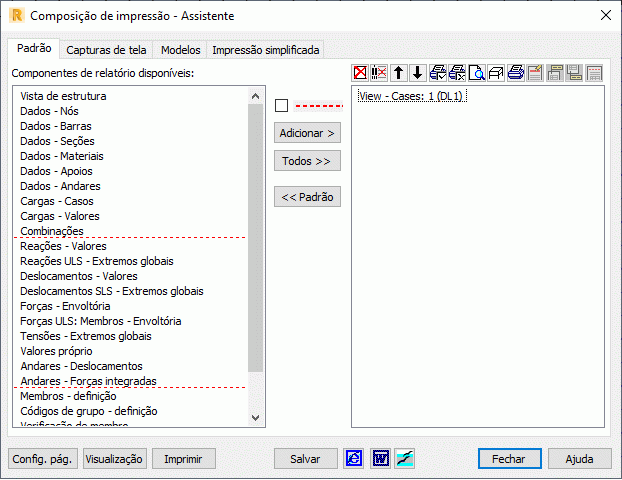The height and width of the screenshot is (480, 622).
Task: Click the cyan-striped curve icon beside Word
Action: coord(405,459)
